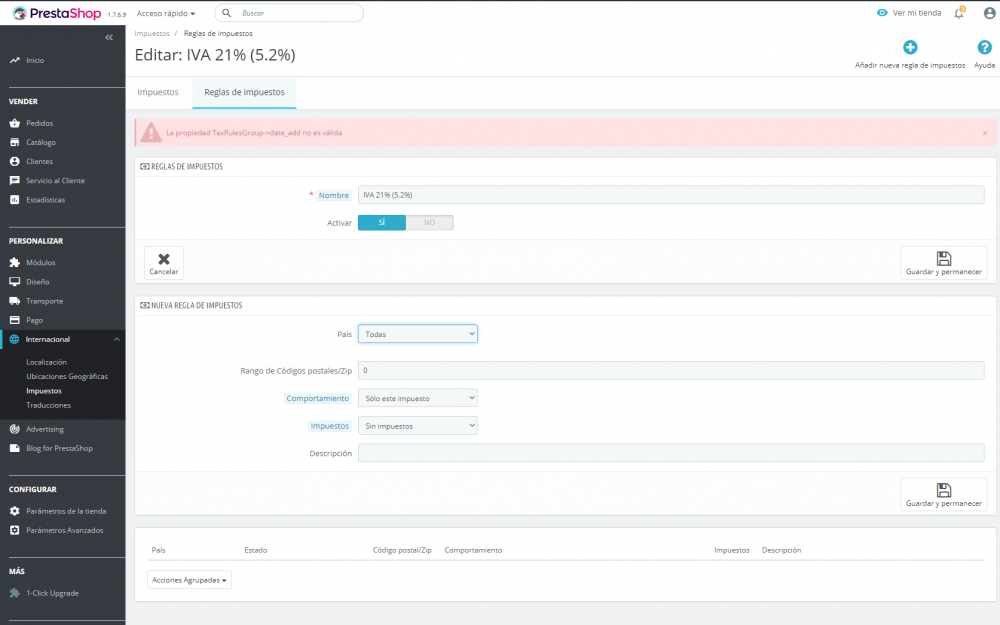Click the Impuestos breadcrumb link
Screen dimensions: 1000x625
pyautogui.click(x=152, y=33)
